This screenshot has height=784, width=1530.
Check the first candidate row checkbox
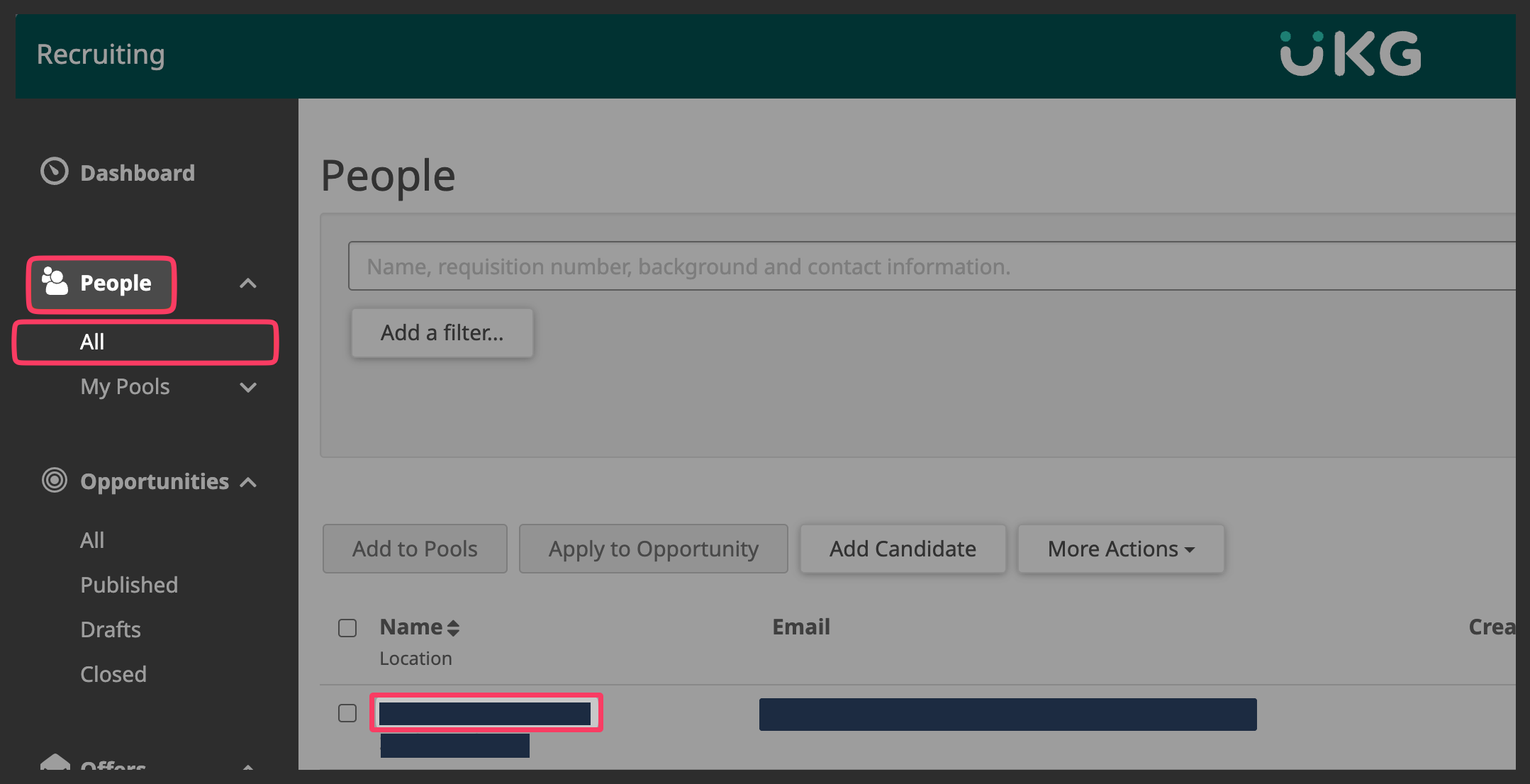(x=347, y=713)
